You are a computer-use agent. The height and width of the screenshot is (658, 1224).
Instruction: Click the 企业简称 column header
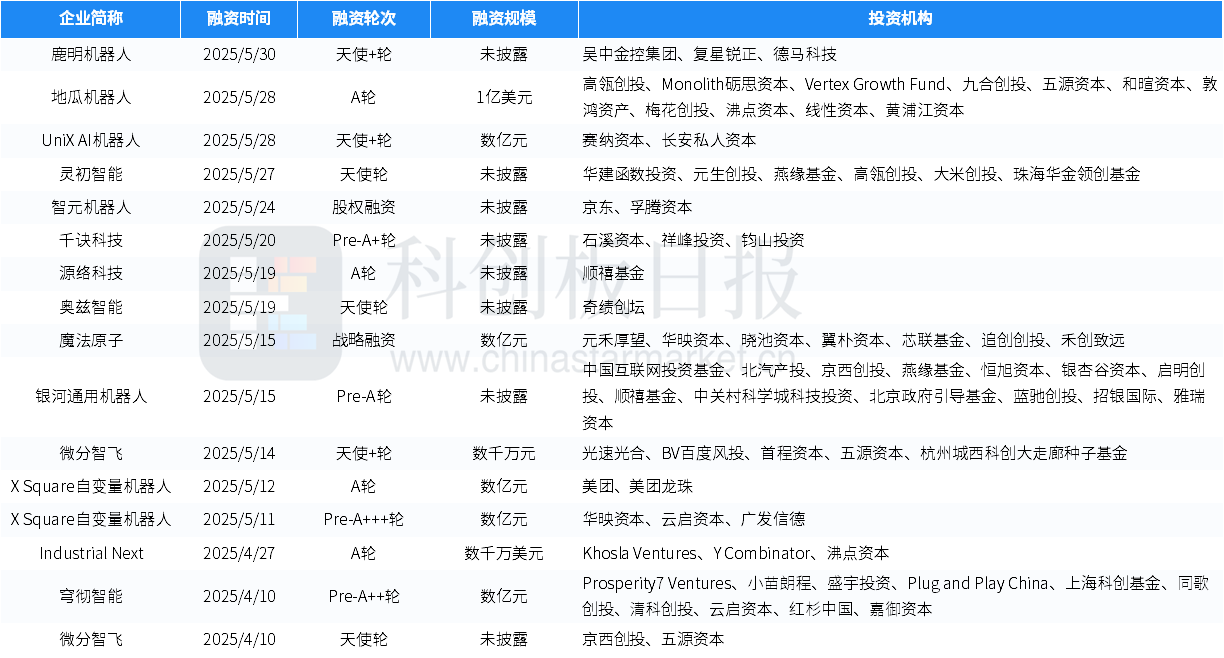coord(90,19)
